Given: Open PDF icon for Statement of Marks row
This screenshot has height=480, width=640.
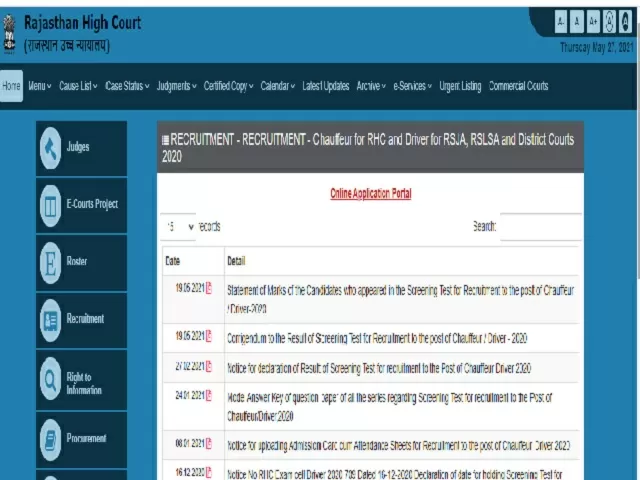Looking at the screenshot, I should point(209,288).
